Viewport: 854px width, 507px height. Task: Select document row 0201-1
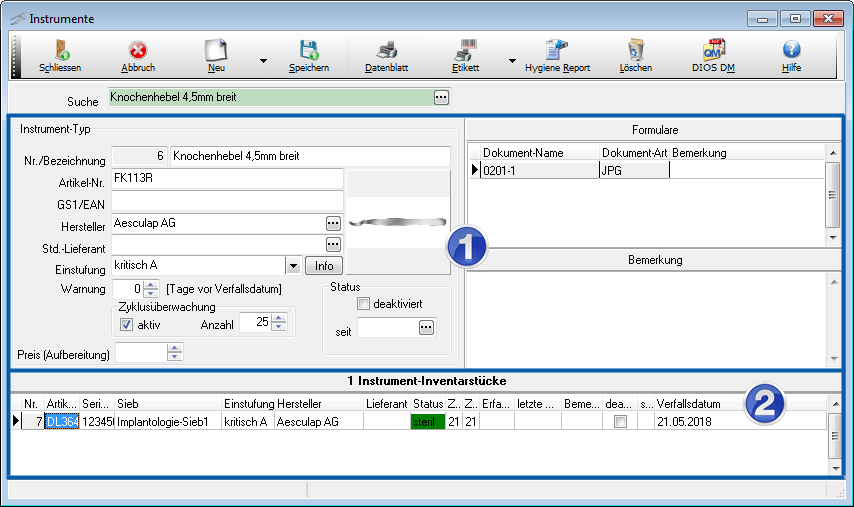coord(539,170)
